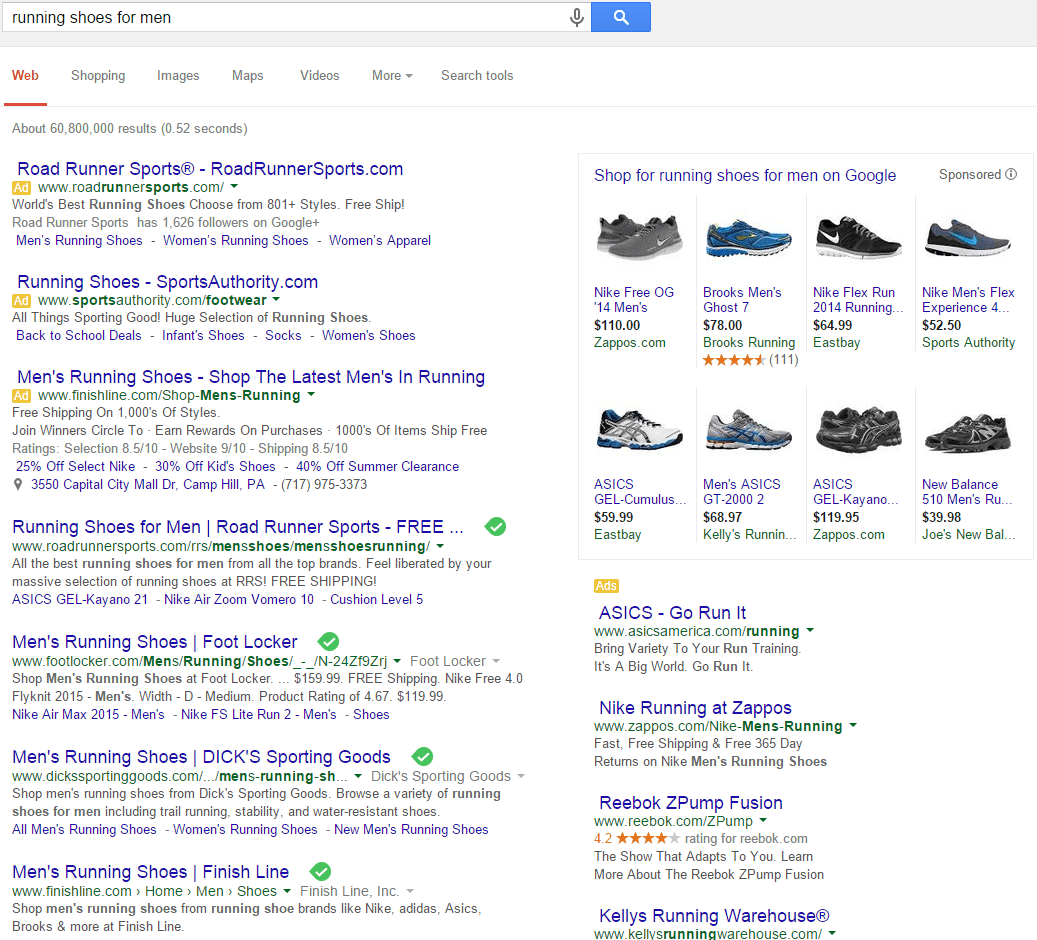Click the yellow Ads label in right column
The height and width of the screenshot is (940, 1037).
click(x=606, y=585)
